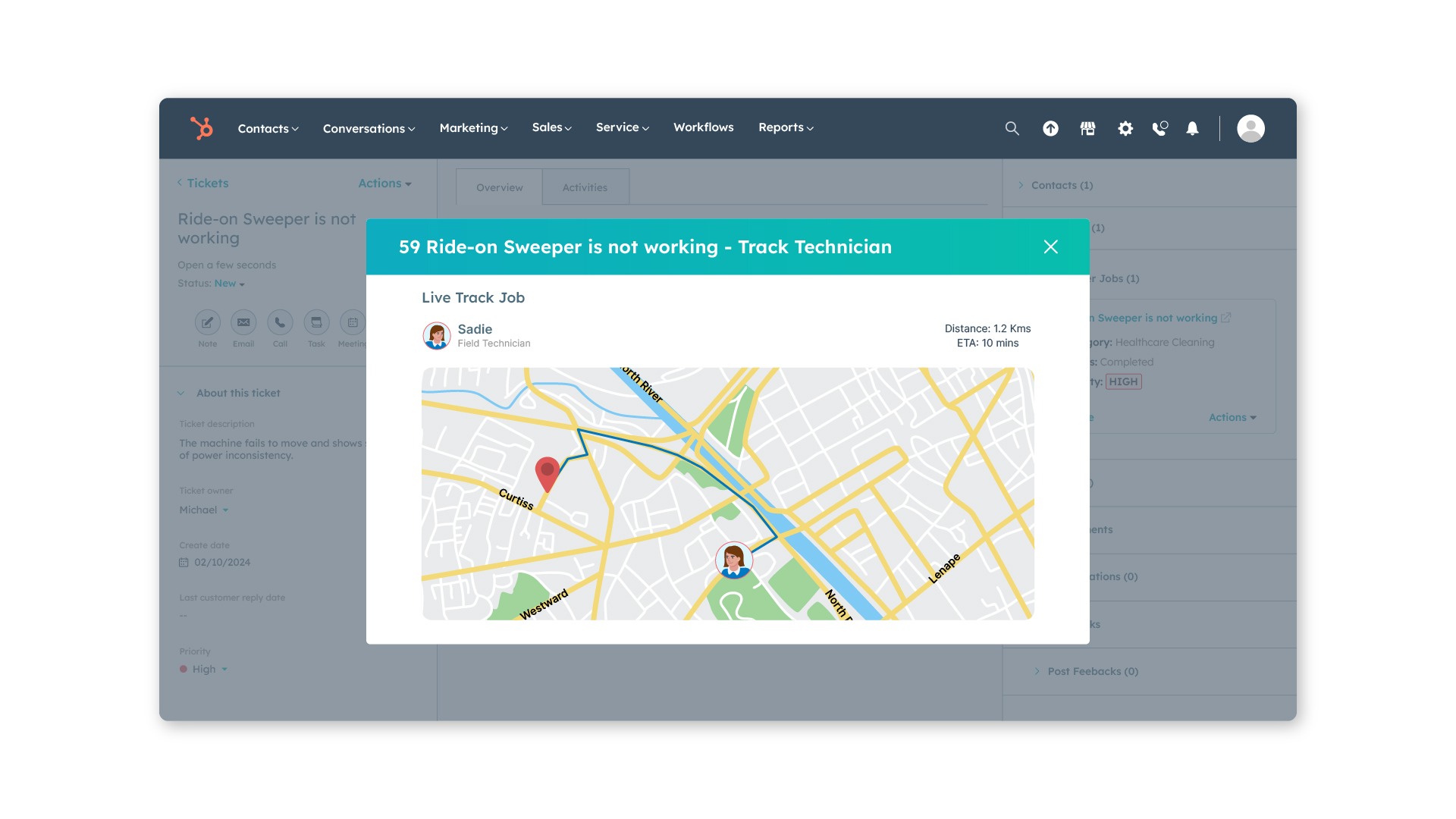Switch to the Activities tab
The image size is (1456, 819).
point(585,187)
